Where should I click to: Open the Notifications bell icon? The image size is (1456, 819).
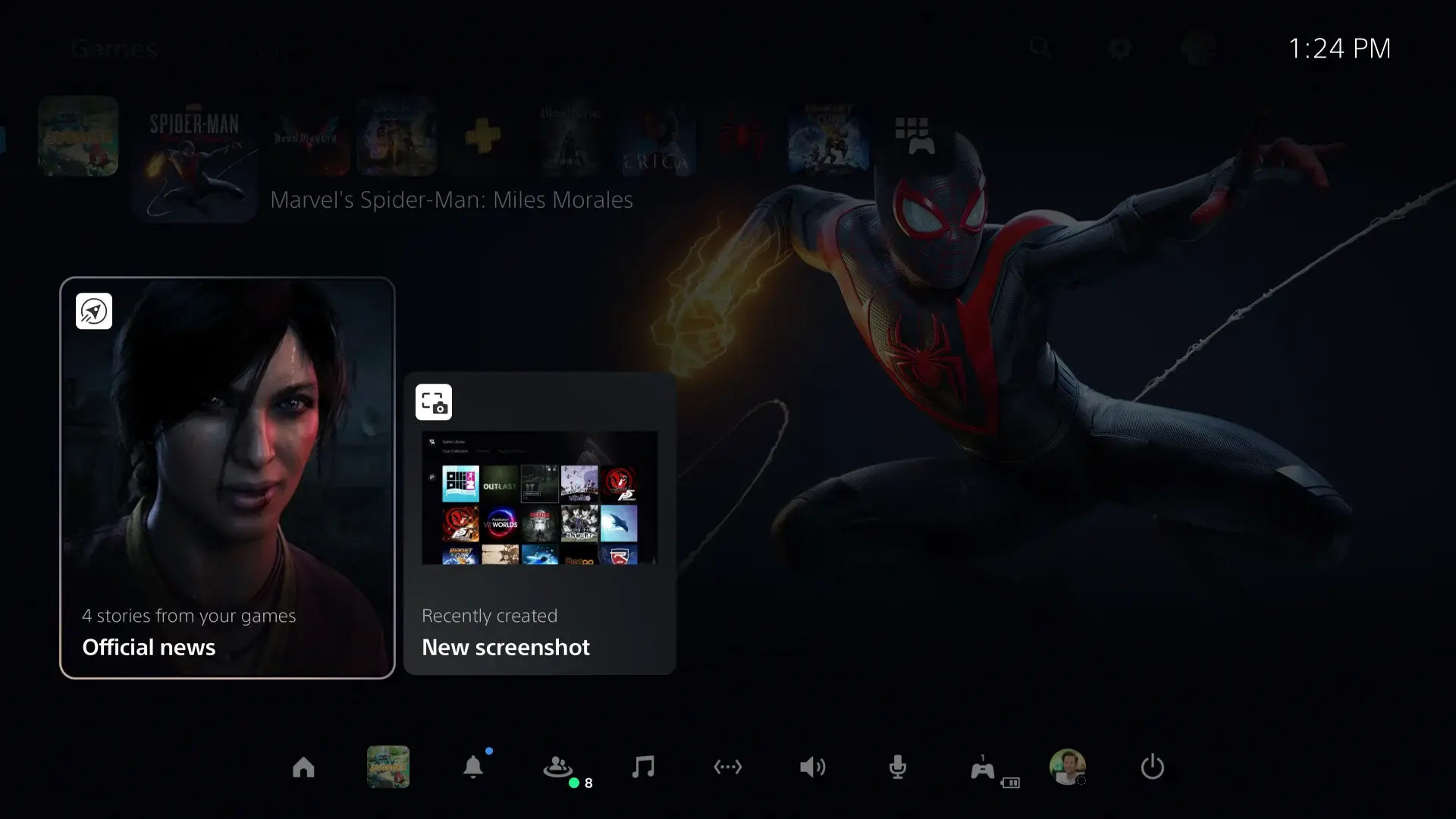pyautogui.click(x=473, y=767)
